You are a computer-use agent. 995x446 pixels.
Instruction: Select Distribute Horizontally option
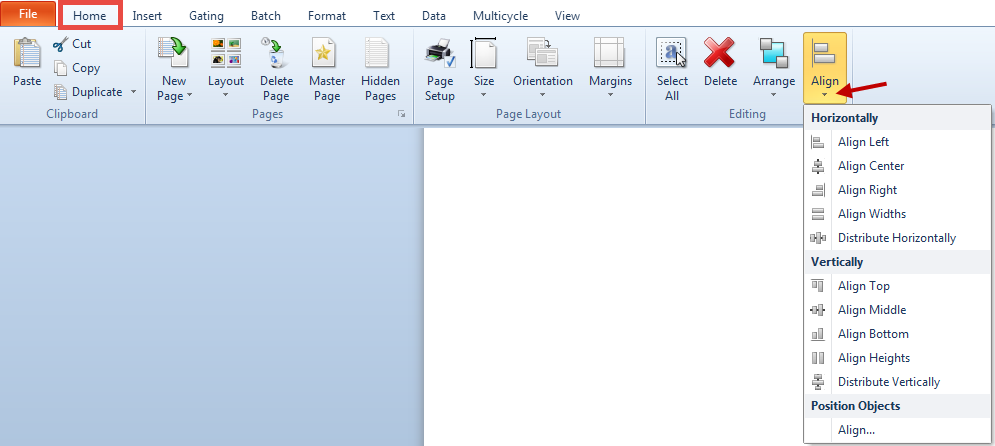pyautogui.click(x=896, y=238)
